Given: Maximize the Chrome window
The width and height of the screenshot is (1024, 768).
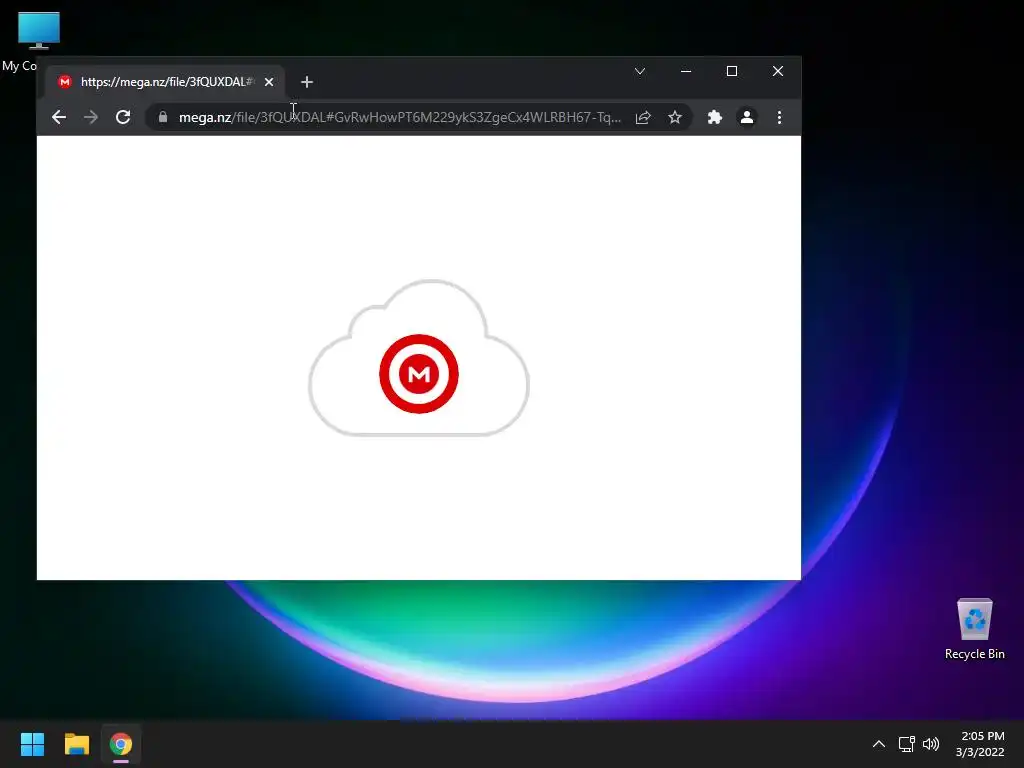Looking at the screenshot, I should click(x=732, y=71).
